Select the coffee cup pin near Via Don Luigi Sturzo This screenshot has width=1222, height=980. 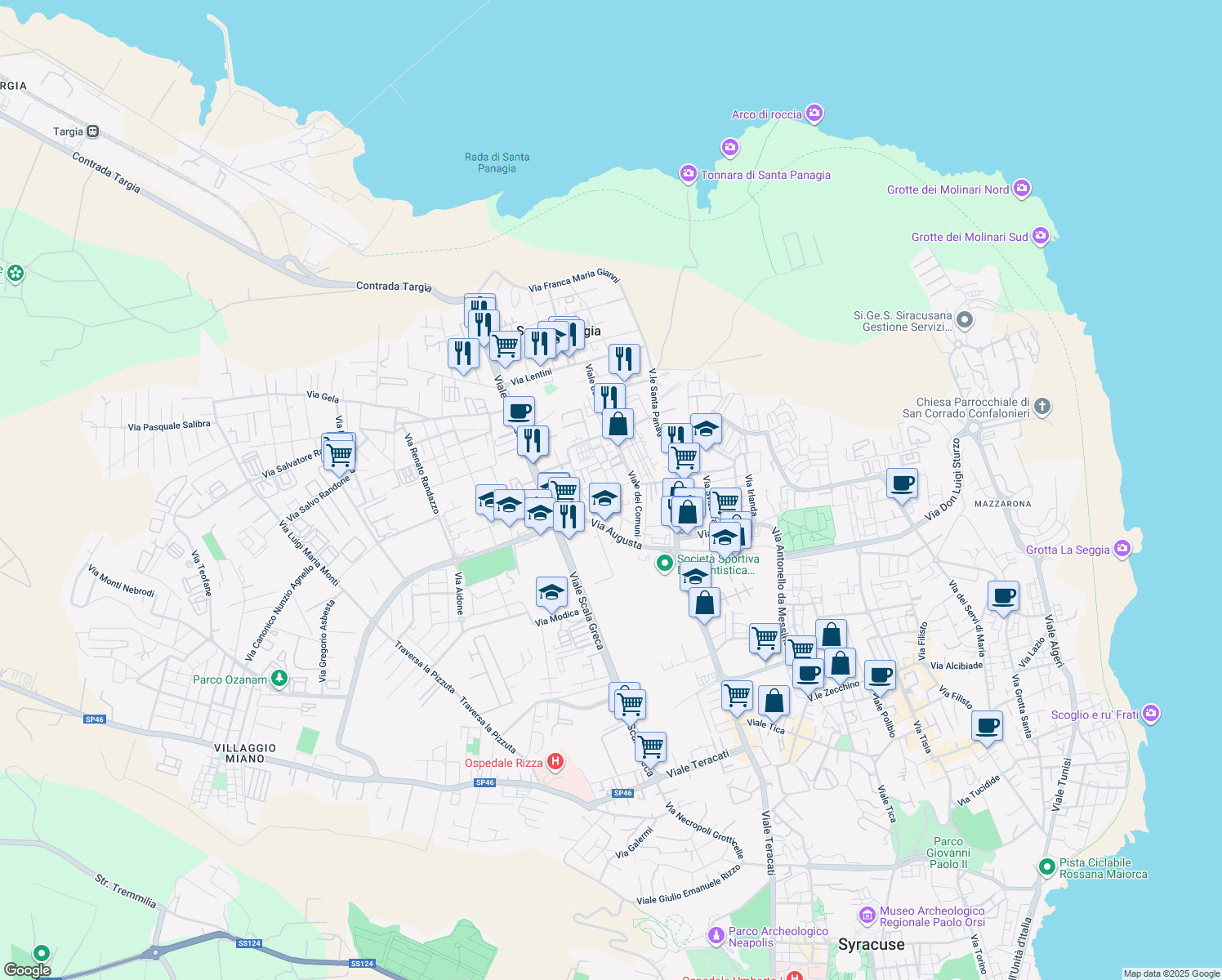pyautogui.click(x=902, y=483)
